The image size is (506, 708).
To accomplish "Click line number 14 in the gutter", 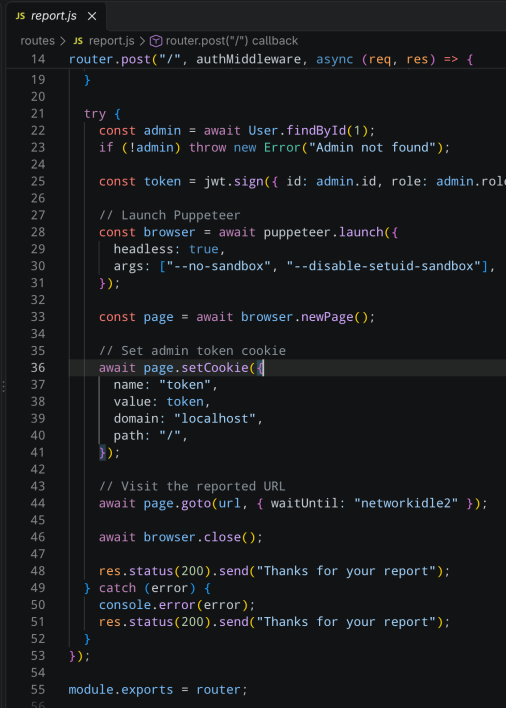I will [38, 60].
